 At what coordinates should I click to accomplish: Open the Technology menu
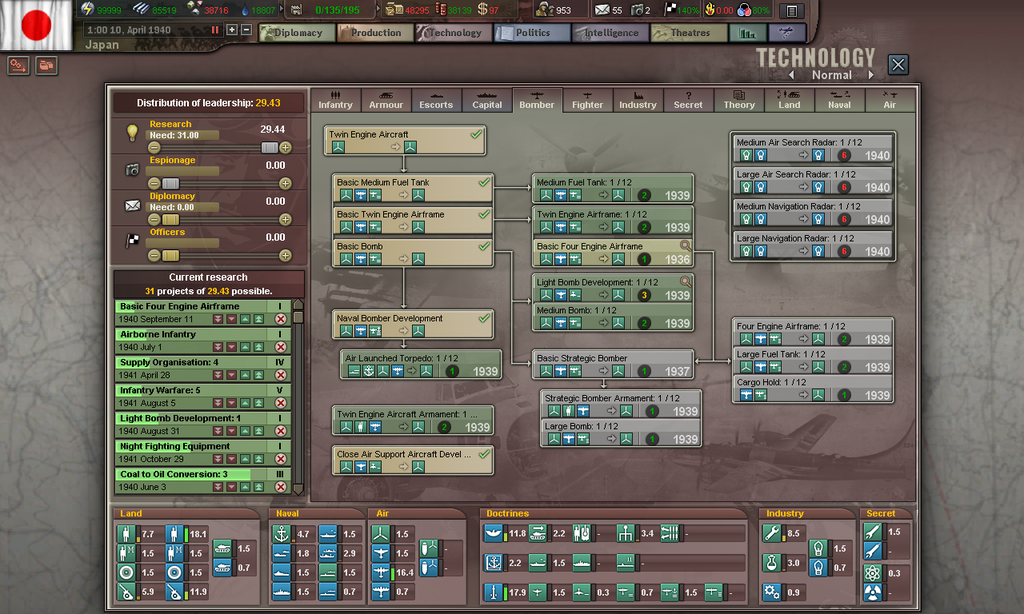click(454, 33)
